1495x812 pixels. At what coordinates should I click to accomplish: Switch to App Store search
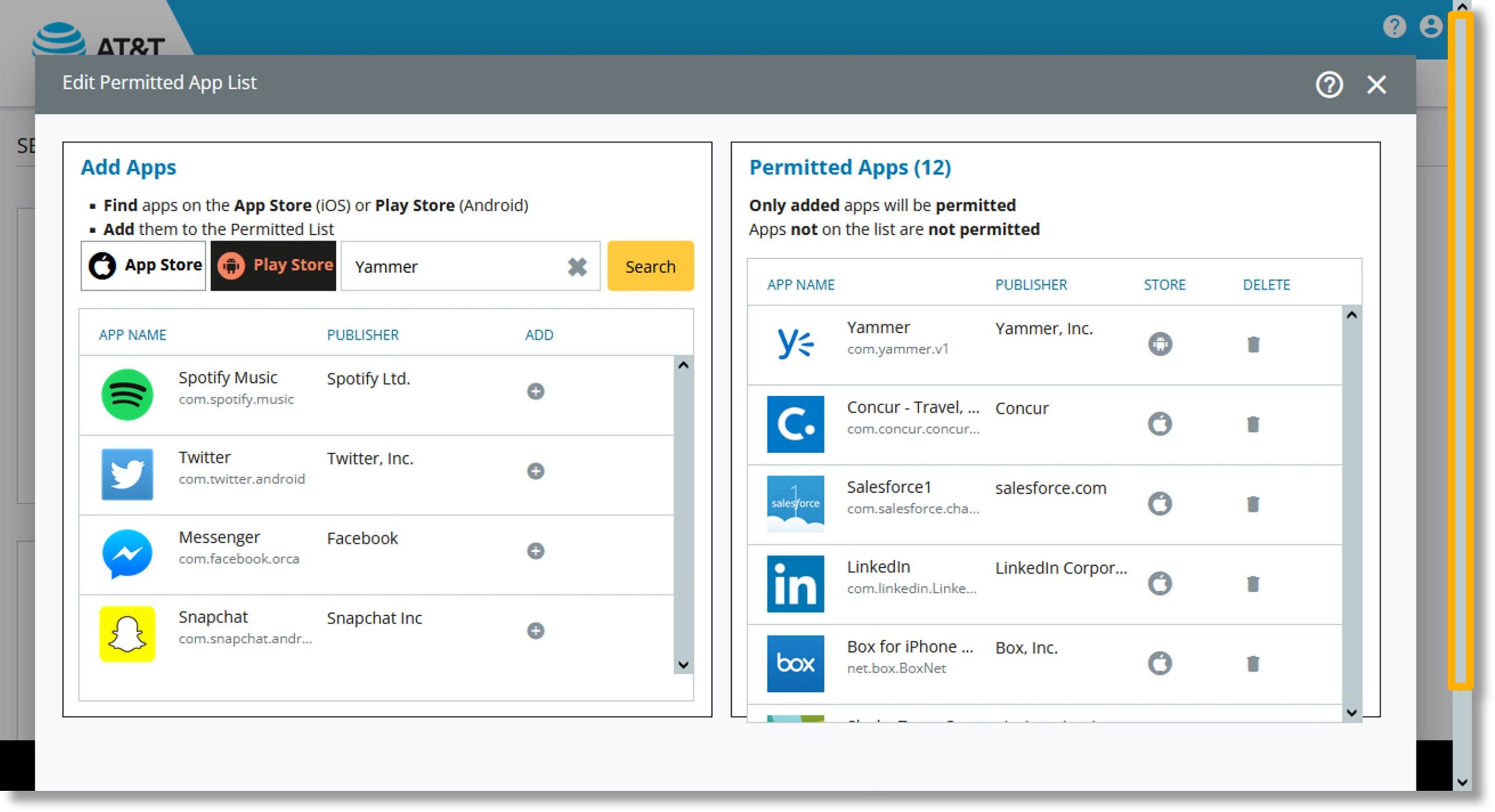[x=144, y=266]
